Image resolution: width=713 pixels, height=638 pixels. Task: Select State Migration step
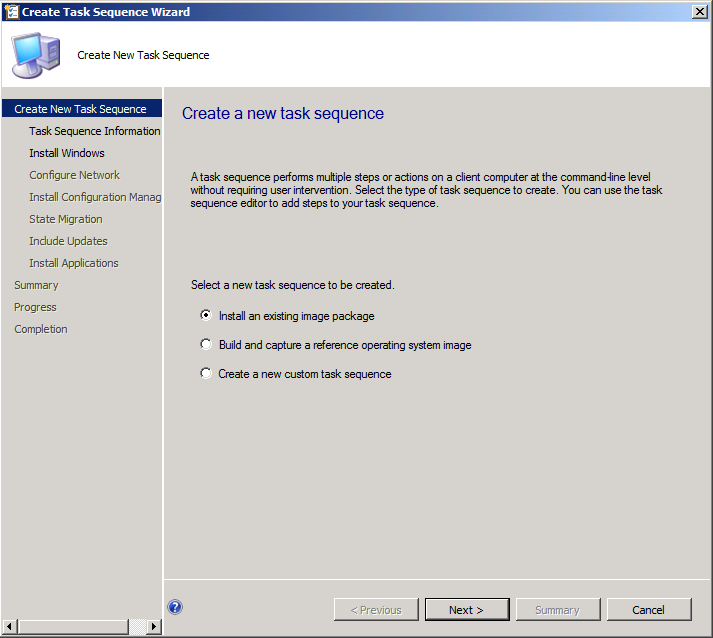pos(66,219)
